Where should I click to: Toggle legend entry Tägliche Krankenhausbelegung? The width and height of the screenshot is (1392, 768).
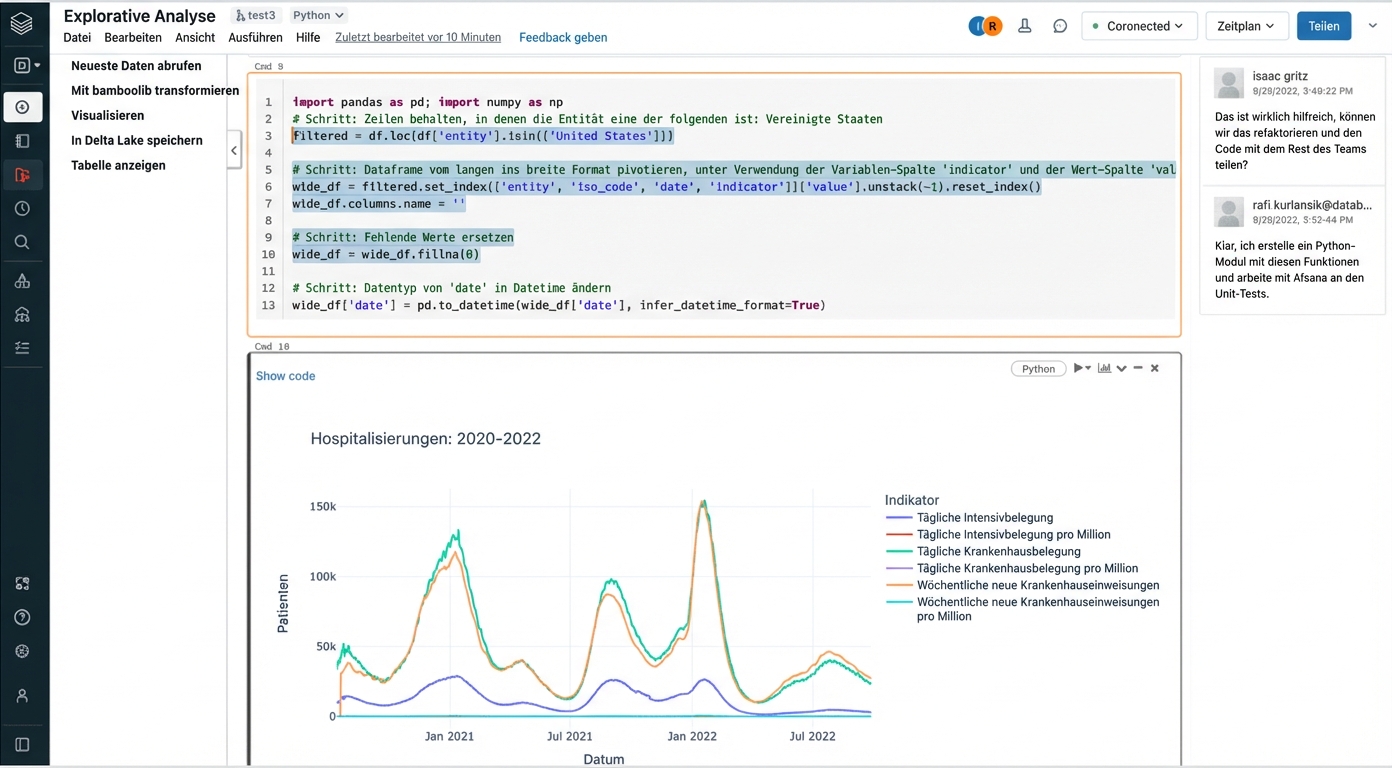(x=998, y=551)
